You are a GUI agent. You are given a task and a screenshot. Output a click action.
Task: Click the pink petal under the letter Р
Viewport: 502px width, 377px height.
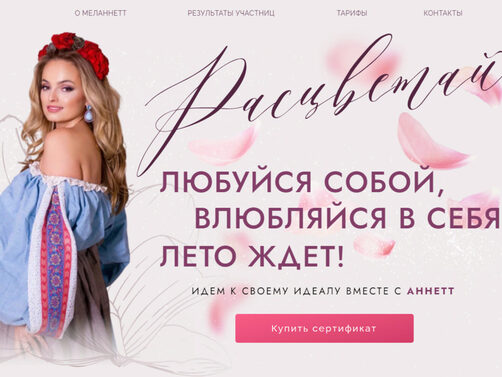pyautogui.click(x=224, y=146)
